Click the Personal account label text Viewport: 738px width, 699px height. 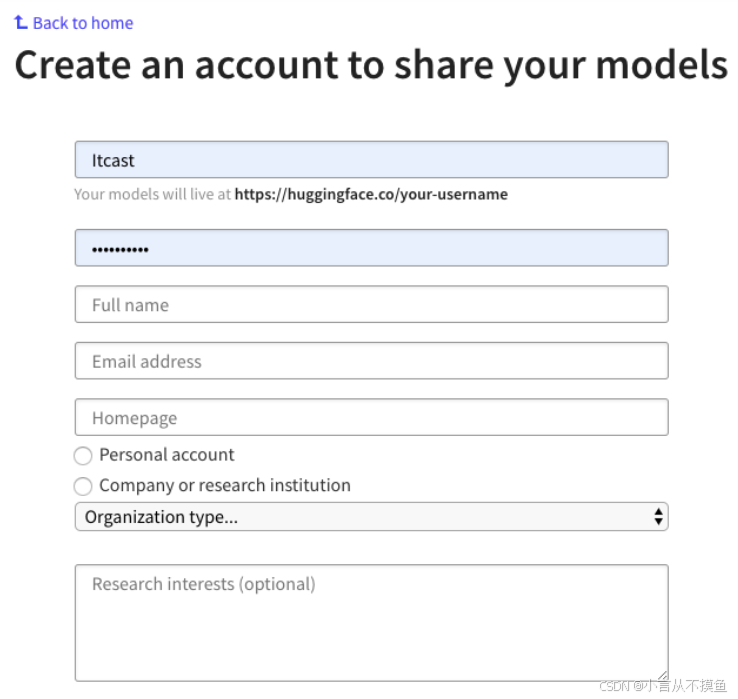(167, 455)
